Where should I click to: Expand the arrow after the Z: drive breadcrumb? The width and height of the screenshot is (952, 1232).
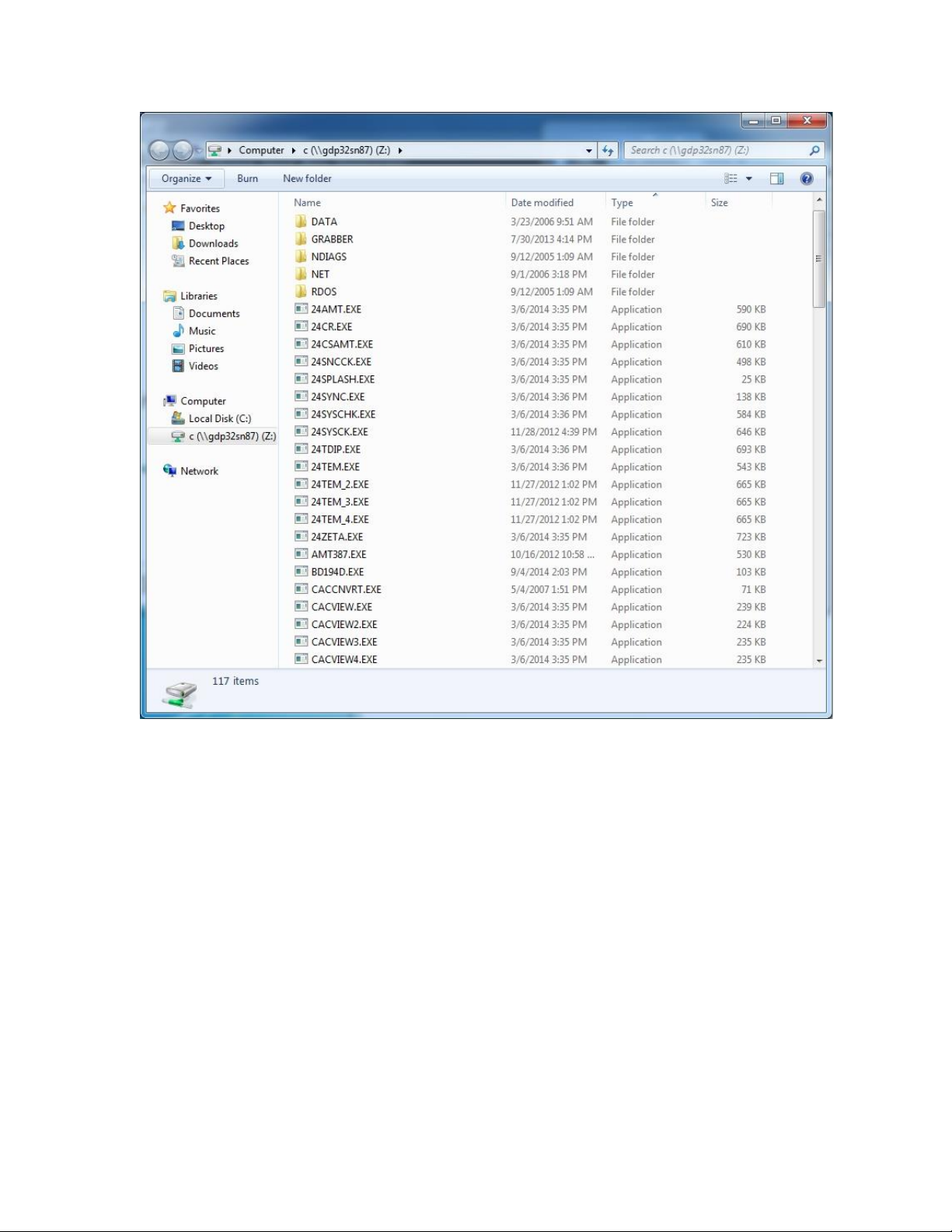pyautogui.click(x=400, y=151)
